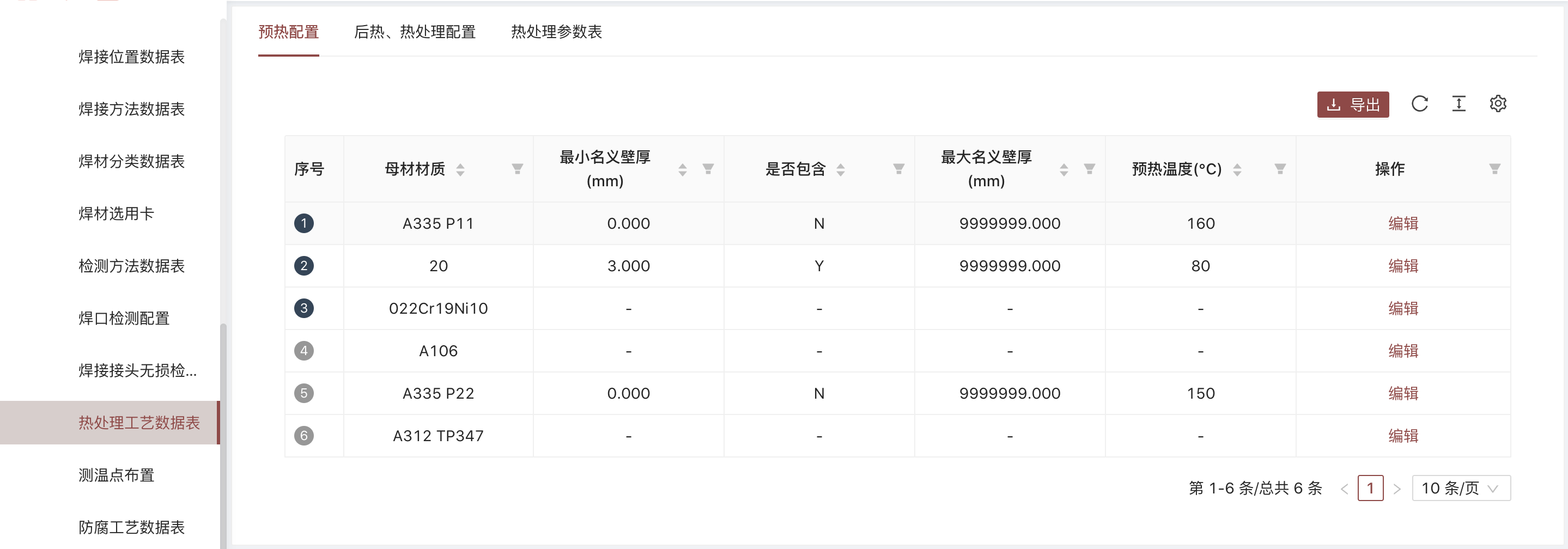Filter the 母材材质 column

coord(518,169)
